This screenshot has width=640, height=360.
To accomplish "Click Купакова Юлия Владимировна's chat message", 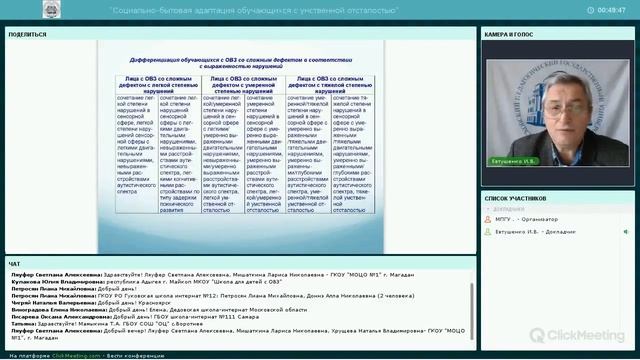I will tap(147, 282).
